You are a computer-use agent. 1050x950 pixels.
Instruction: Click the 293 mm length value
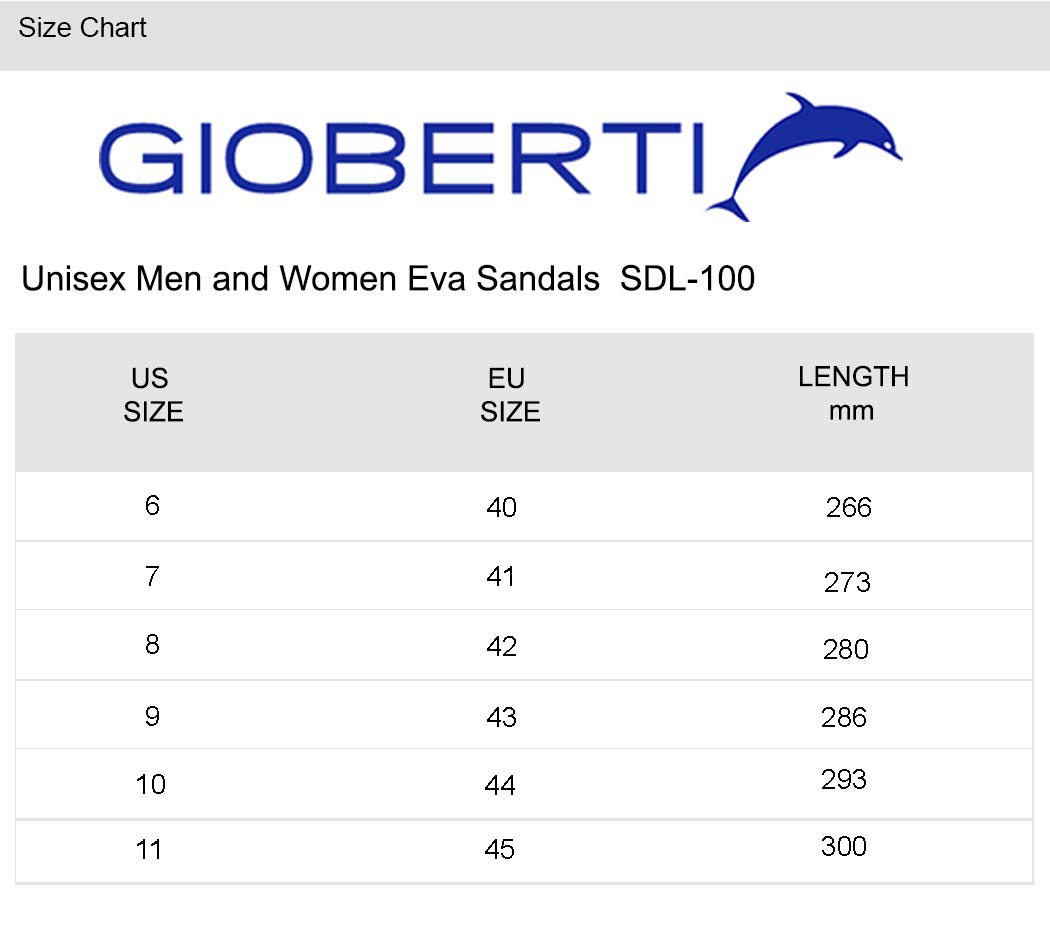click(x=844, y=779)
